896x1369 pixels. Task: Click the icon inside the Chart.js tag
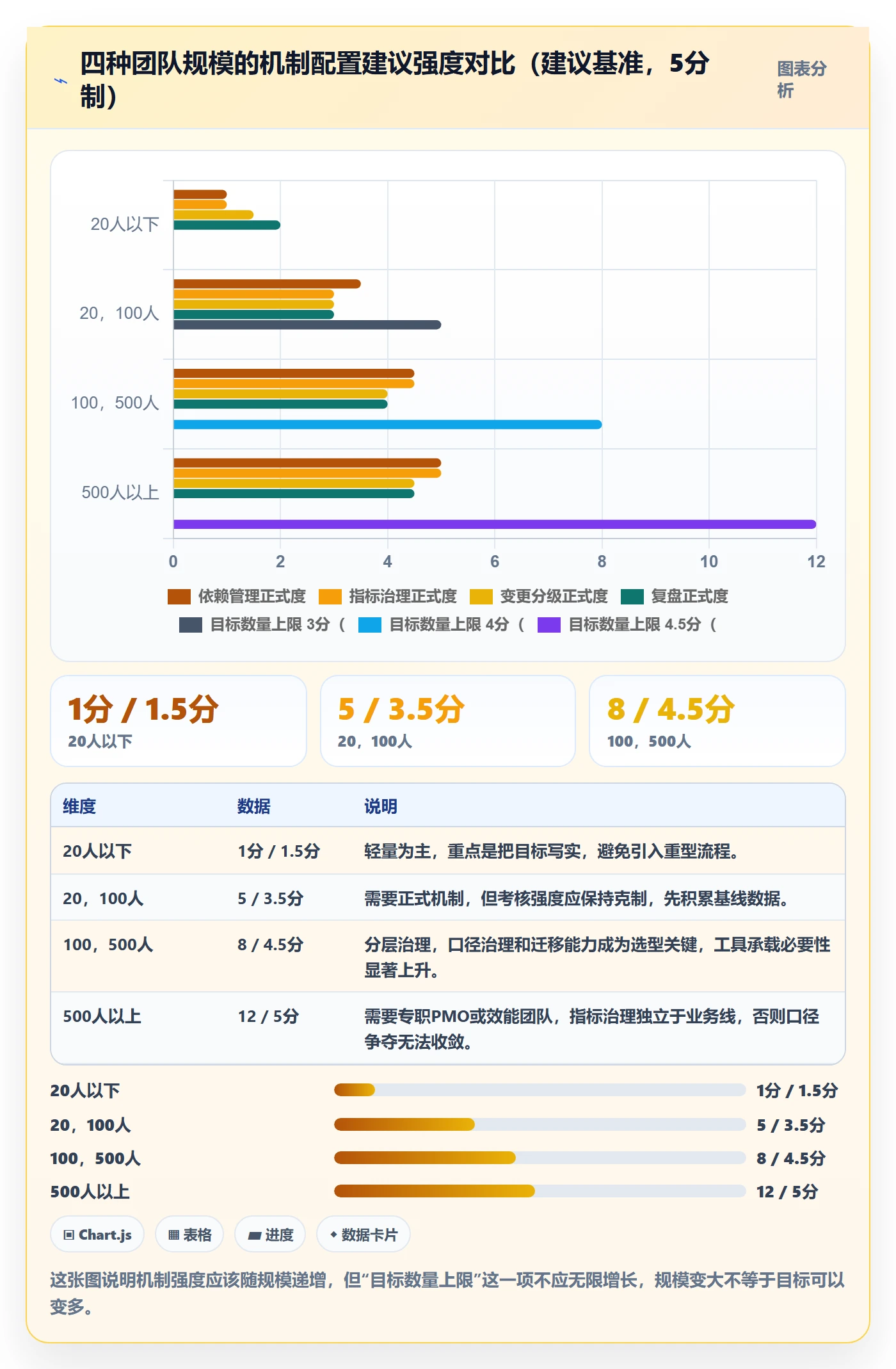(69, 1235)
